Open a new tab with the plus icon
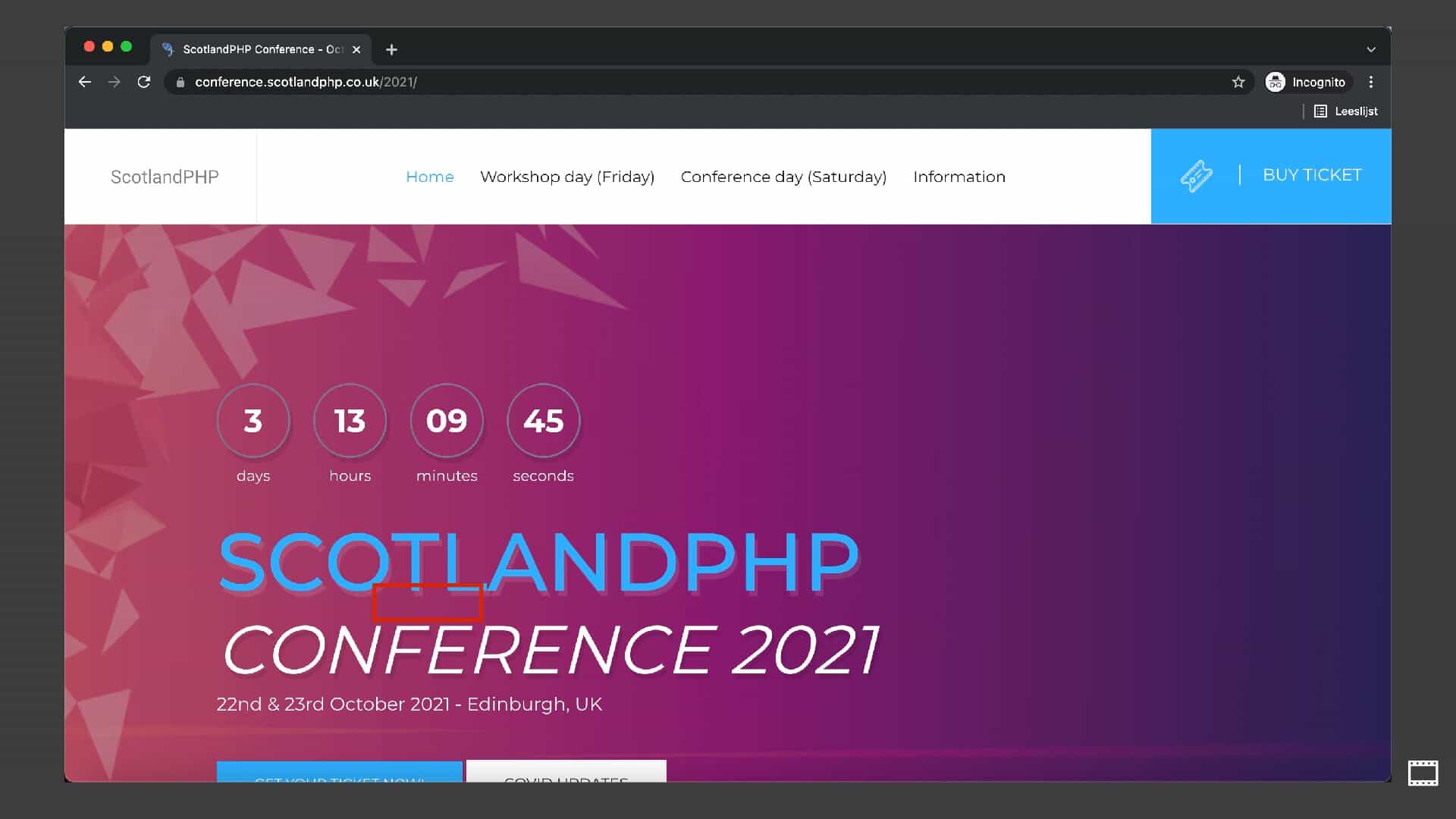 click(391, 49)
